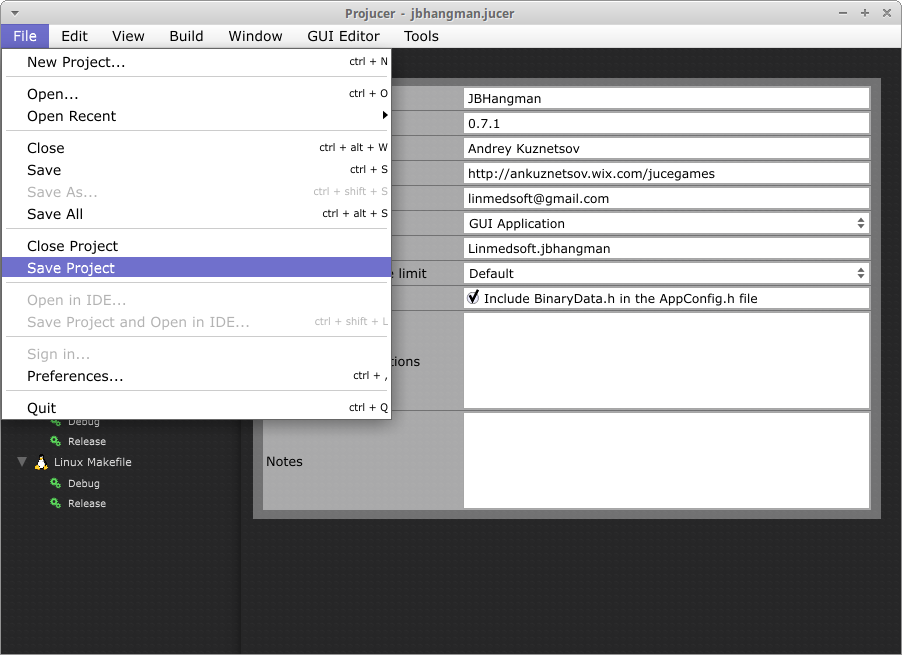Click the gear icon of the Release config above Linux Makefile

click(x=55, y=441)
